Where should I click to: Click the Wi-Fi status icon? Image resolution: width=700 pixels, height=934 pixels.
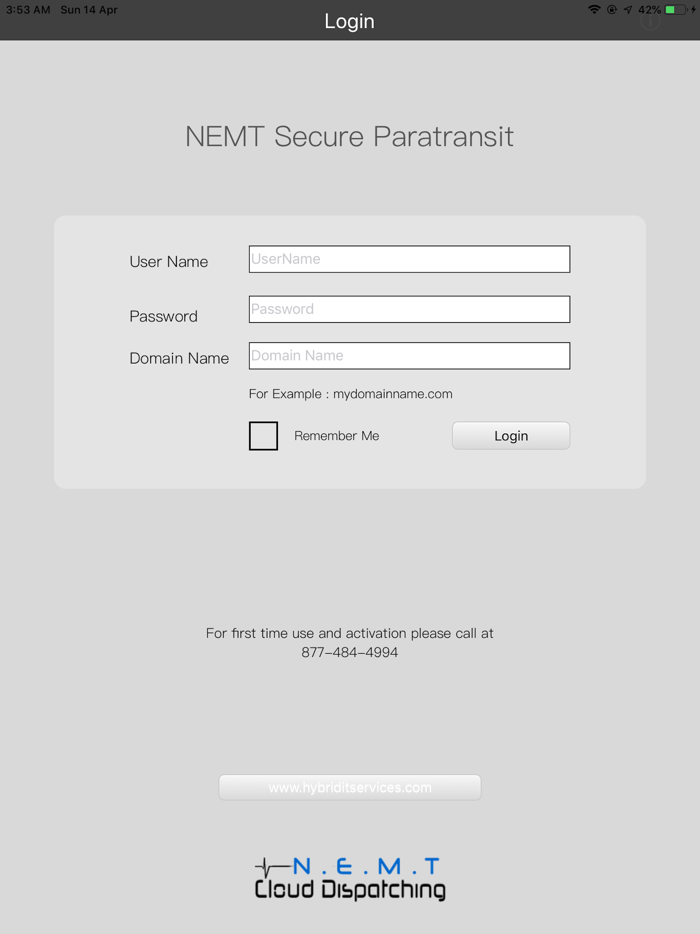coord(595,10)
